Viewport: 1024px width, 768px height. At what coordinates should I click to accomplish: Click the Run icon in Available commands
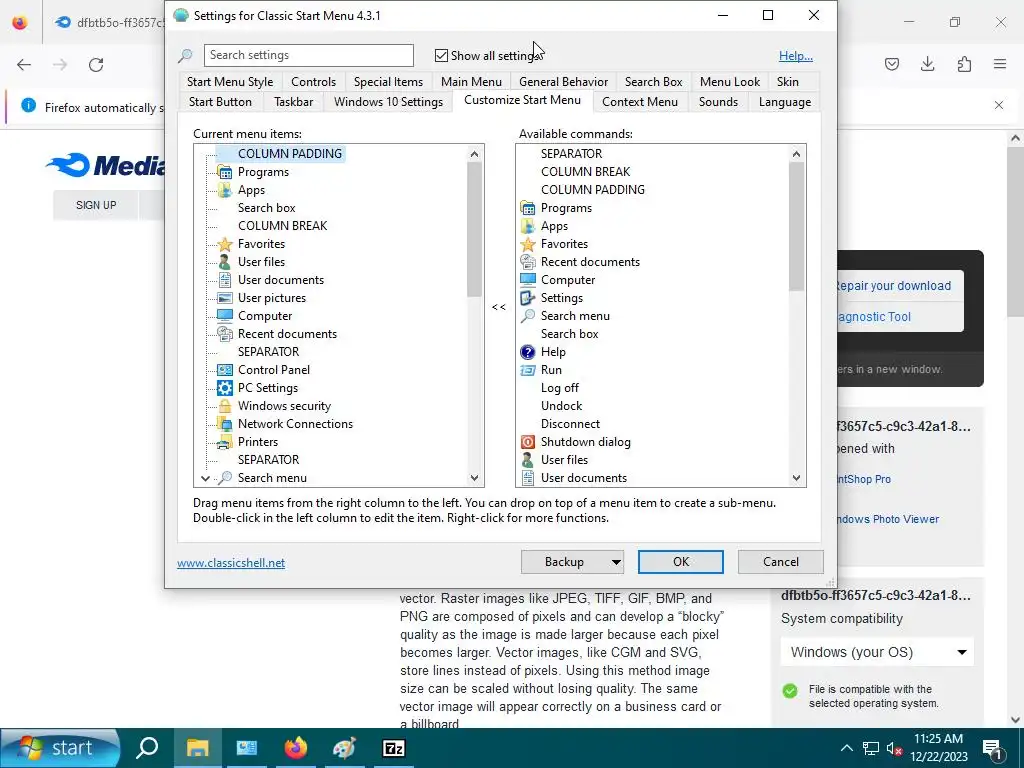[528, 370]
